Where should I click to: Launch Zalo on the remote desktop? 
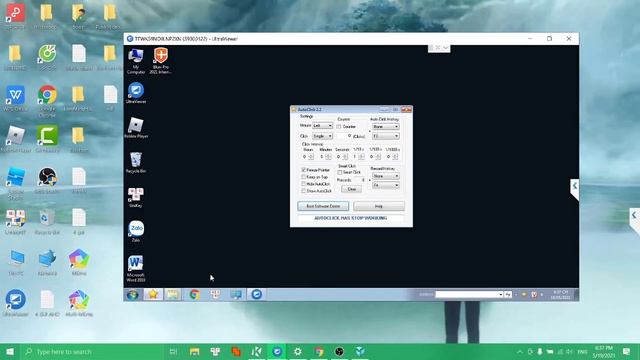[x=136, y=231]
